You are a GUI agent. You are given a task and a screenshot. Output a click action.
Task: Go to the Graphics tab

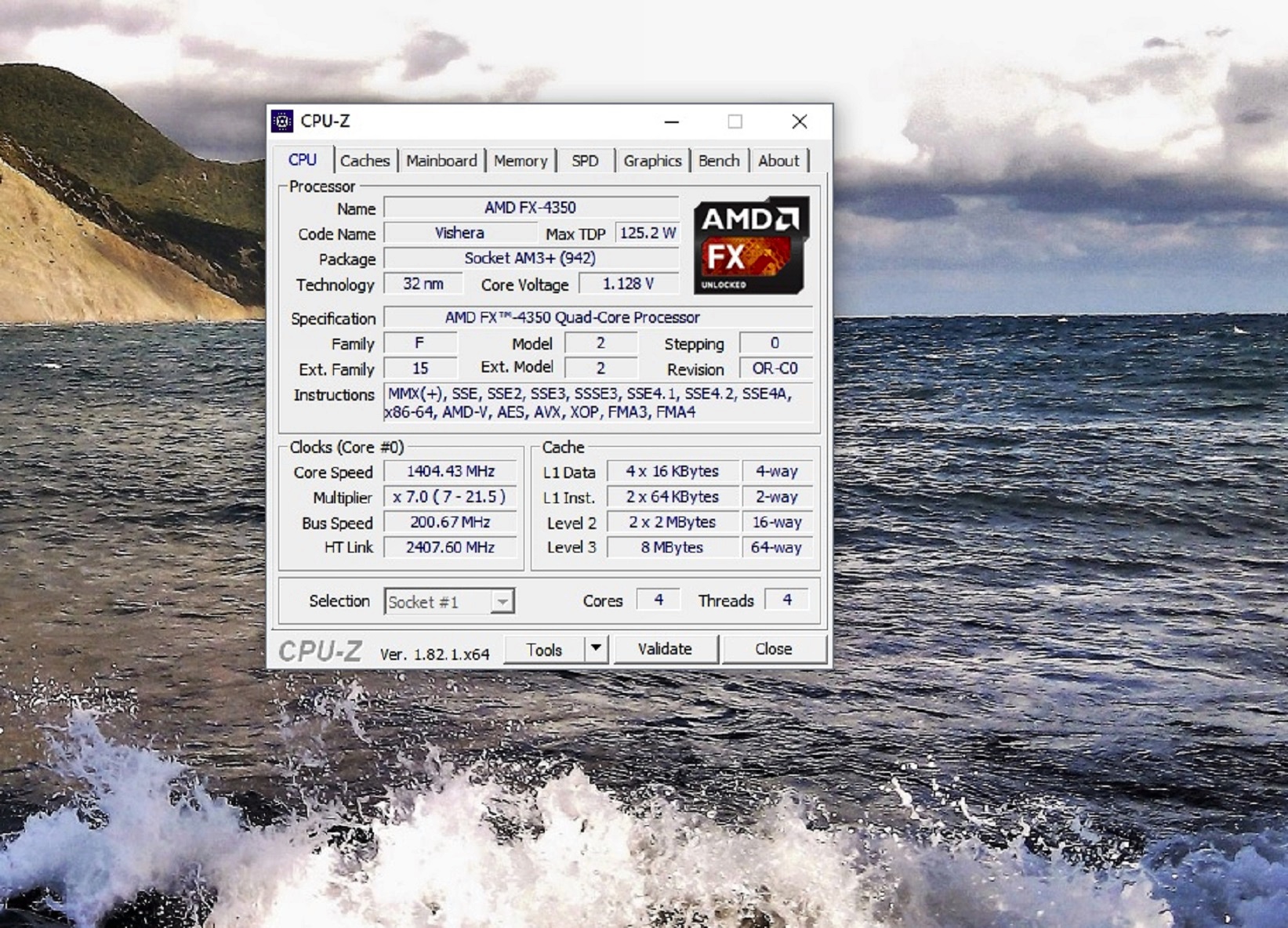652,161
